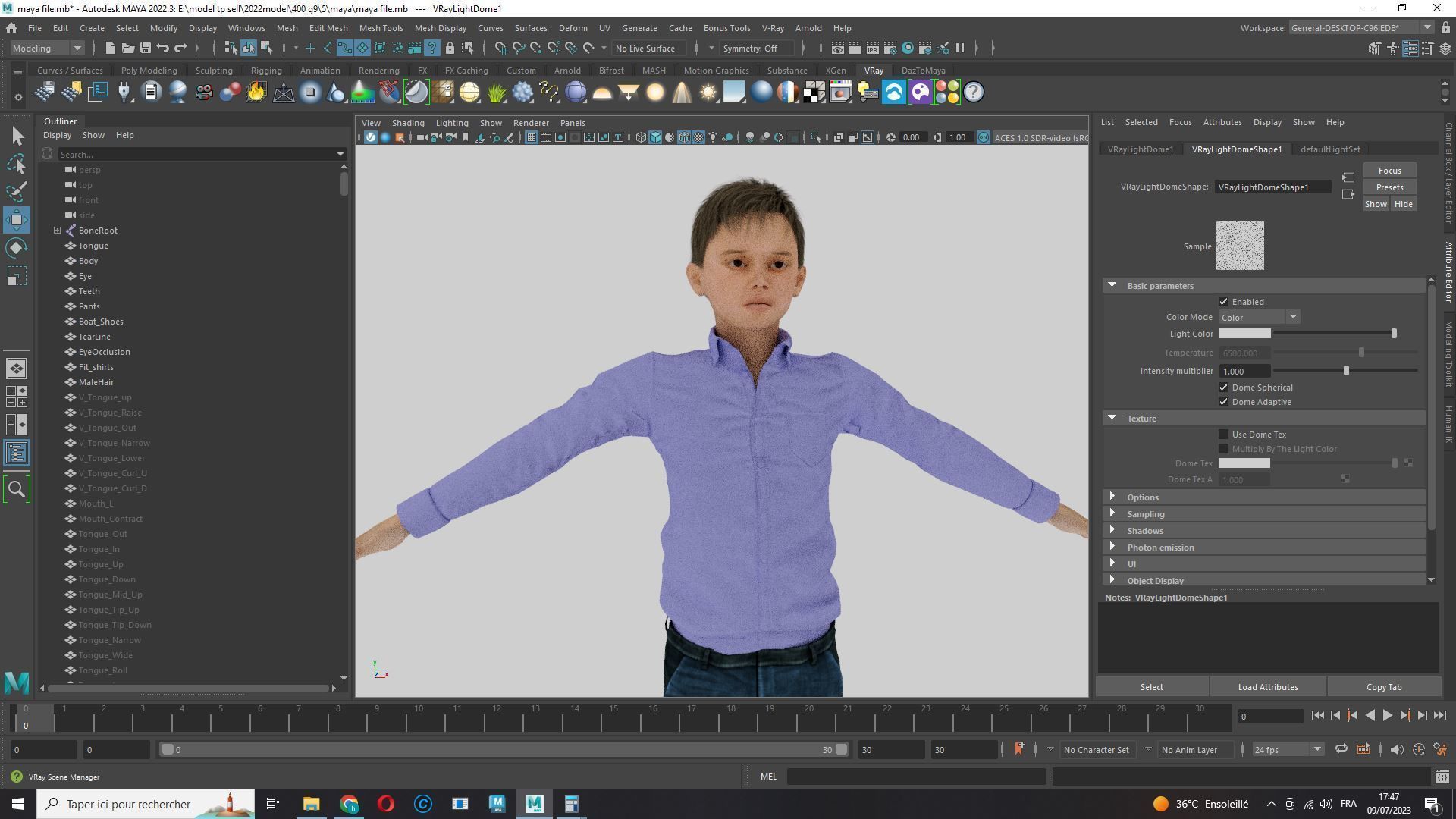Click the Outliner search field

[196, 154]
